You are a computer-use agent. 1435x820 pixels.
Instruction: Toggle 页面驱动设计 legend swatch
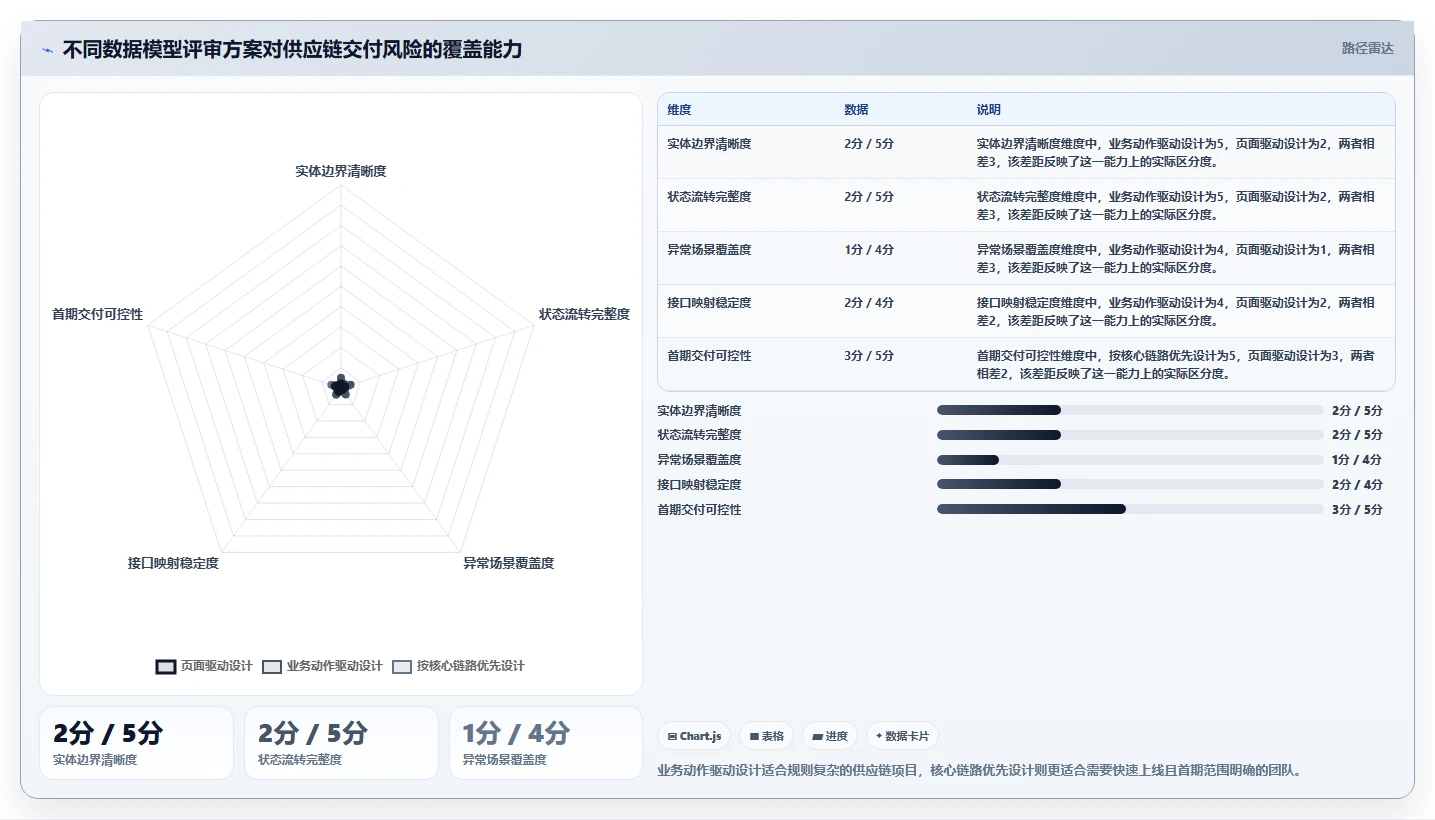coord(166,667)
